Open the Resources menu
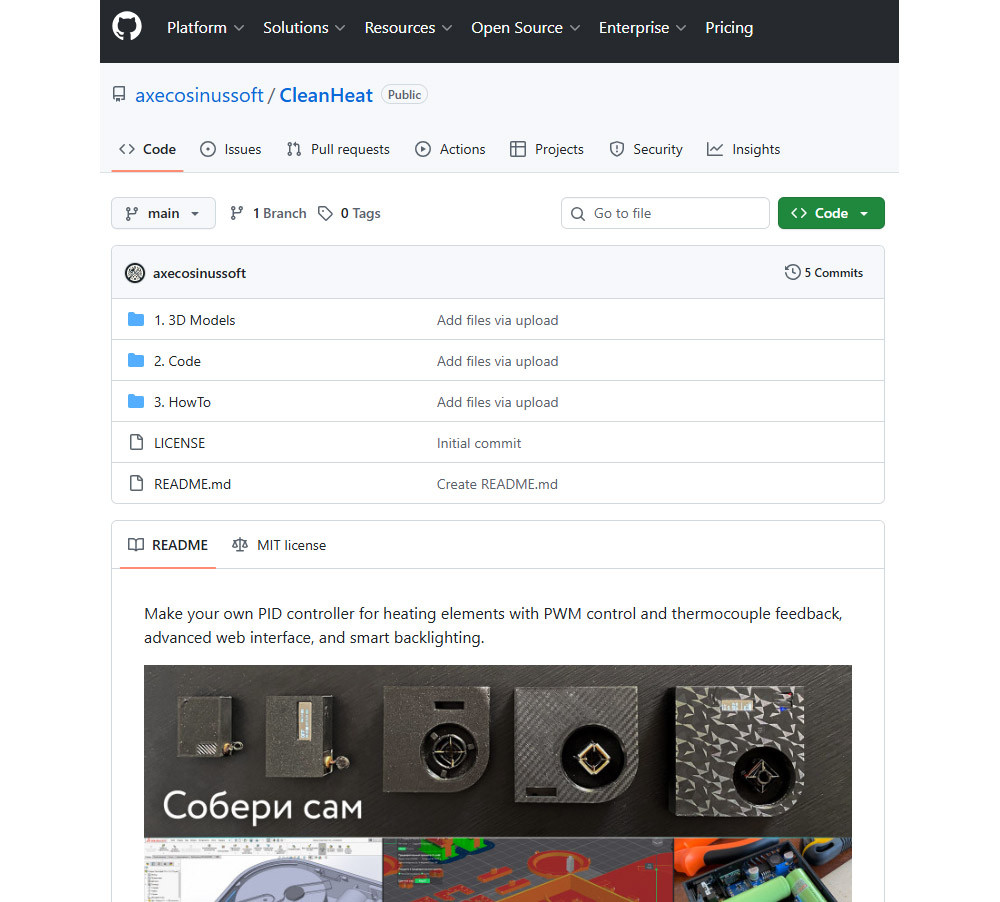Image resolution: width=1000 pixels, height=902 pixels. click(401, 28)
